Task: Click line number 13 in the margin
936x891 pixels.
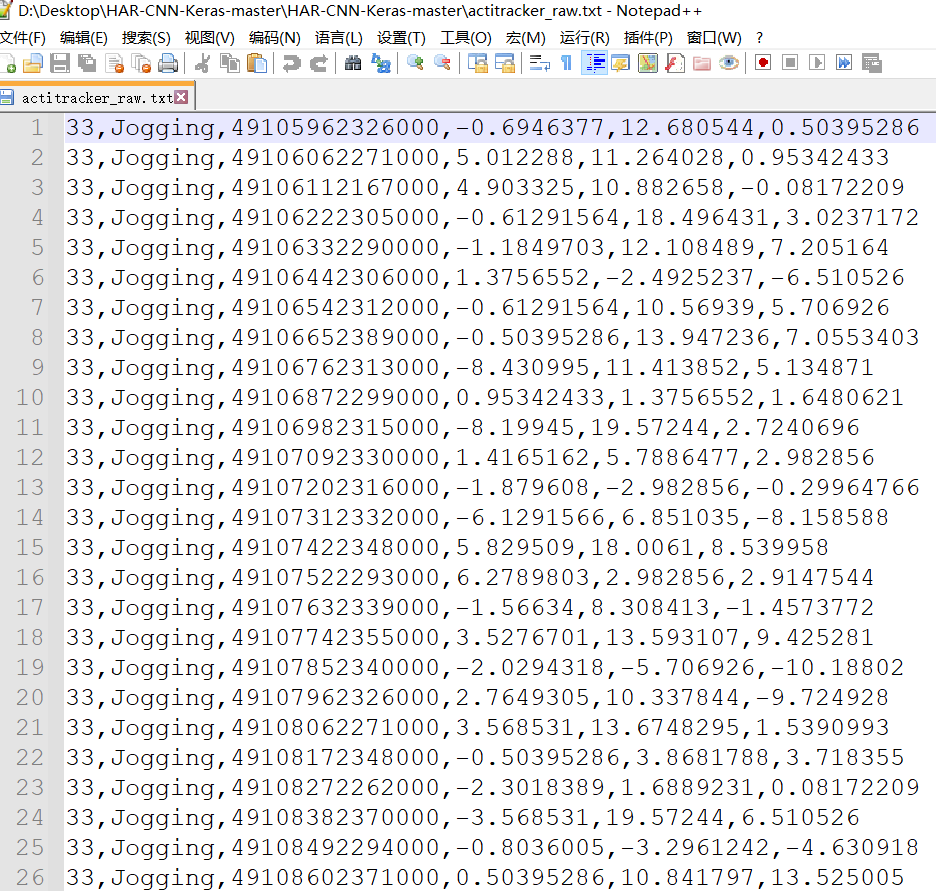Action: coord(30,487)
